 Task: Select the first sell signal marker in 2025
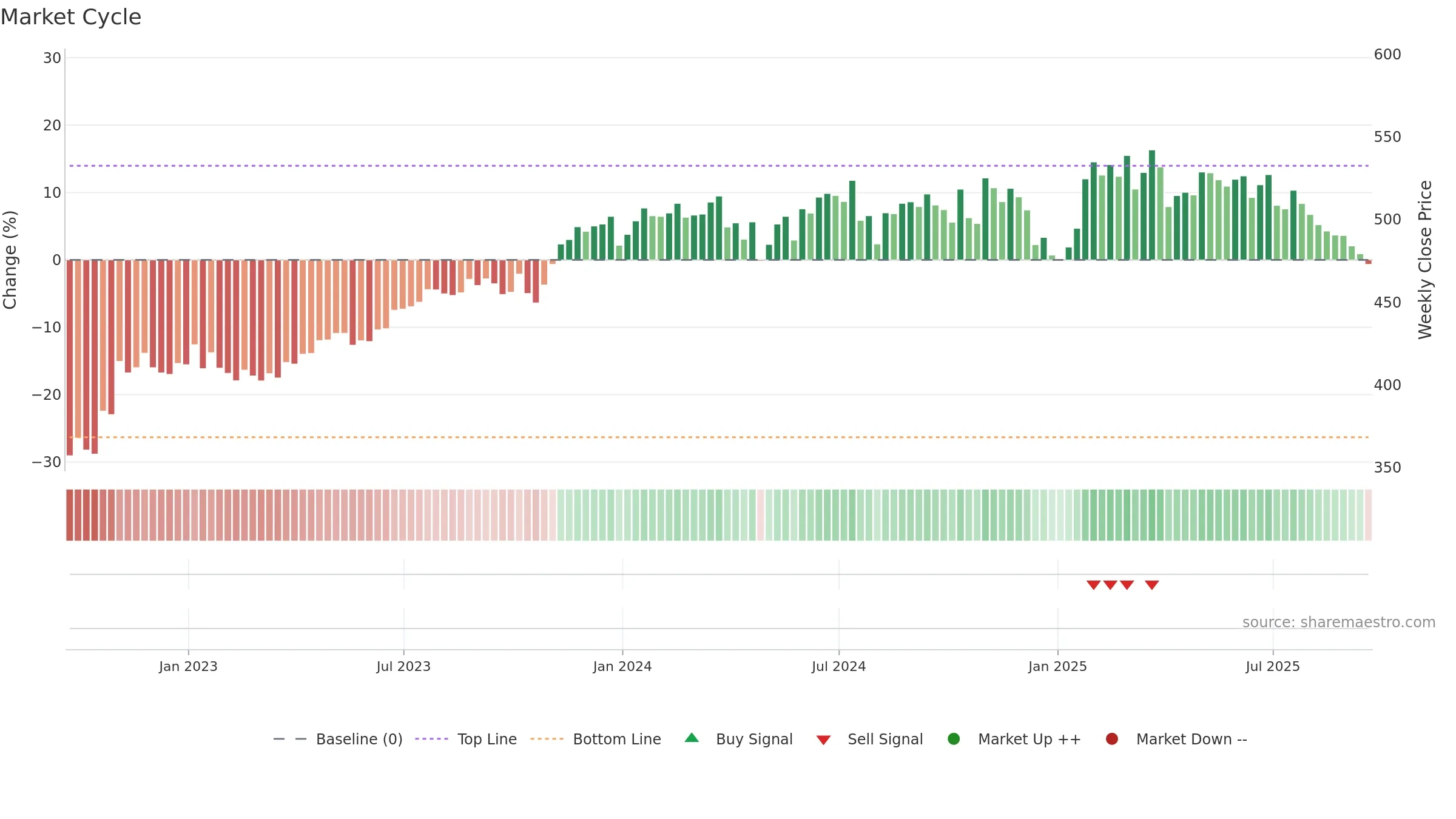point(1093,585)
